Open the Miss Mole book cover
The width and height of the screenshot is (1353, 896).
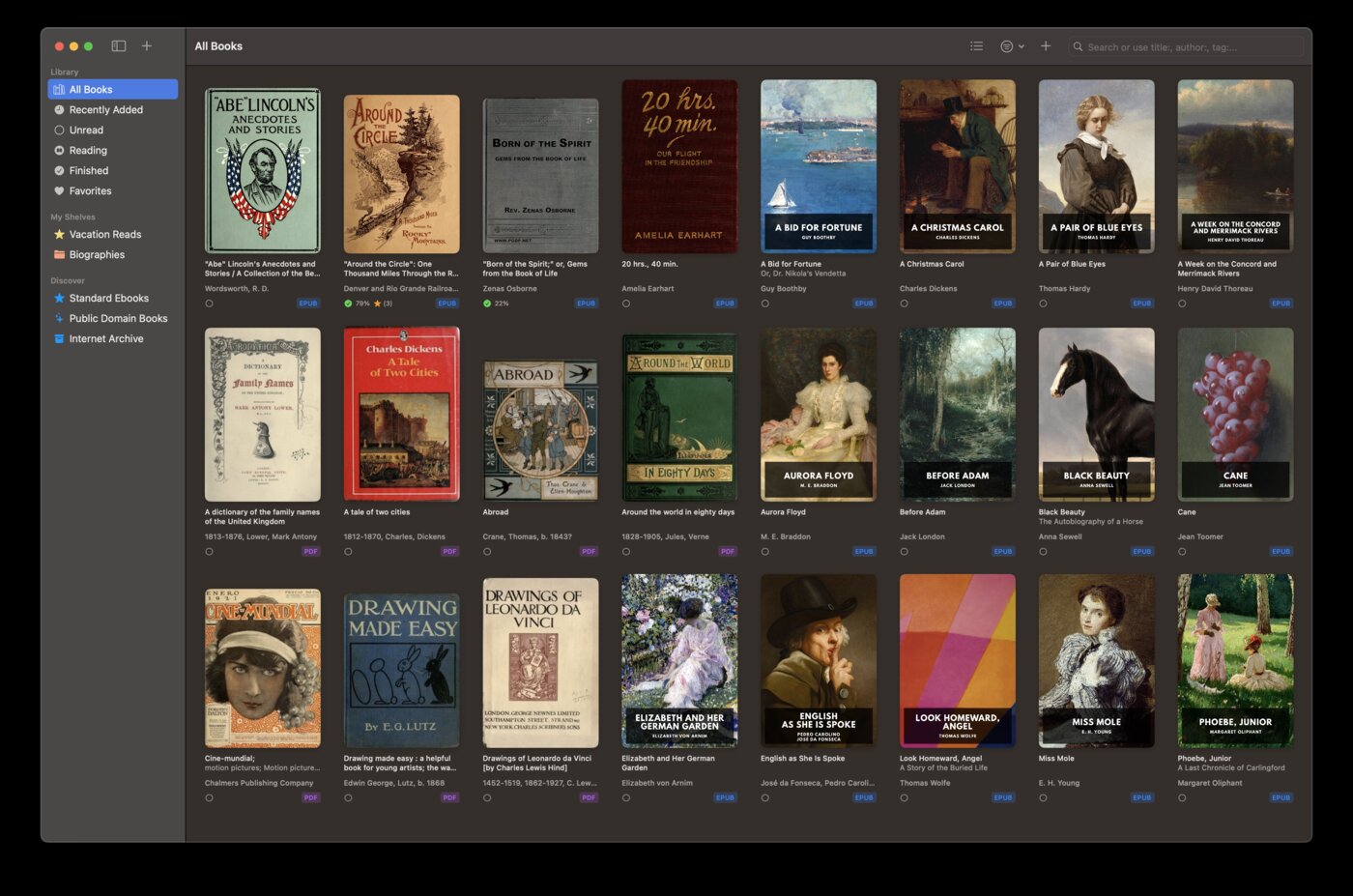click(1096, 661)
